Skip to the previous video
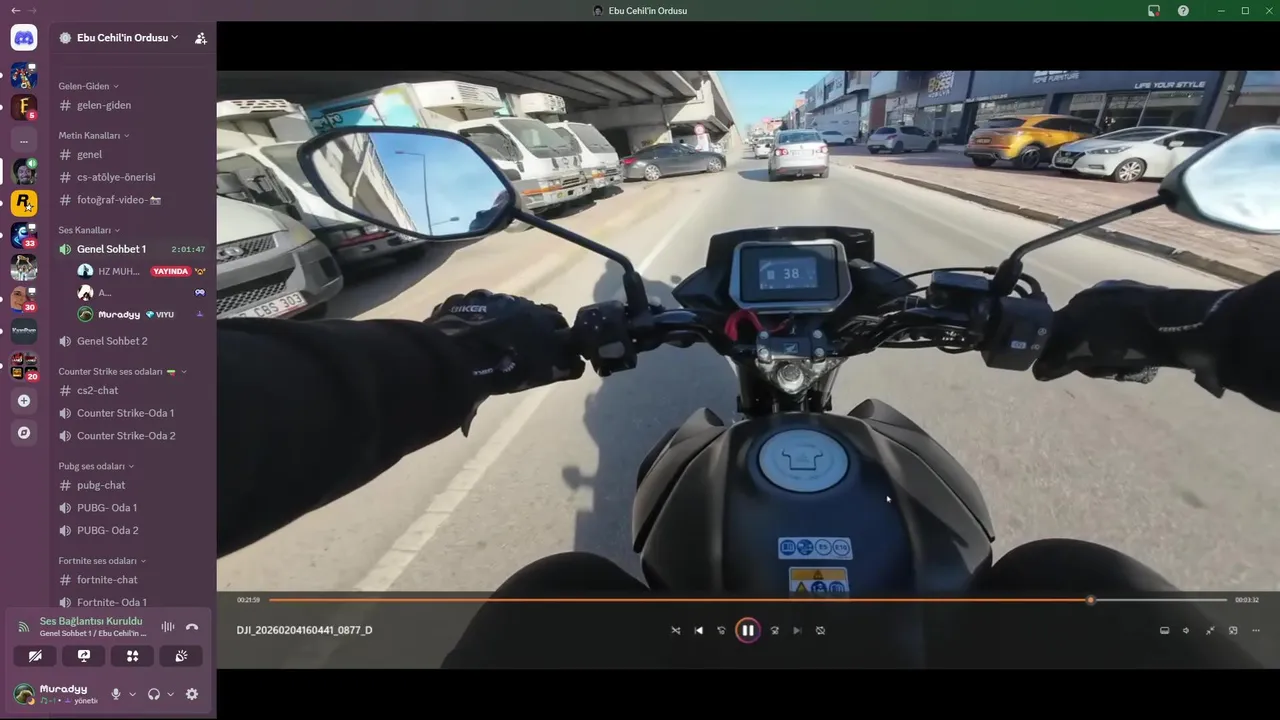1280x720 pixels. click(699, 630)
